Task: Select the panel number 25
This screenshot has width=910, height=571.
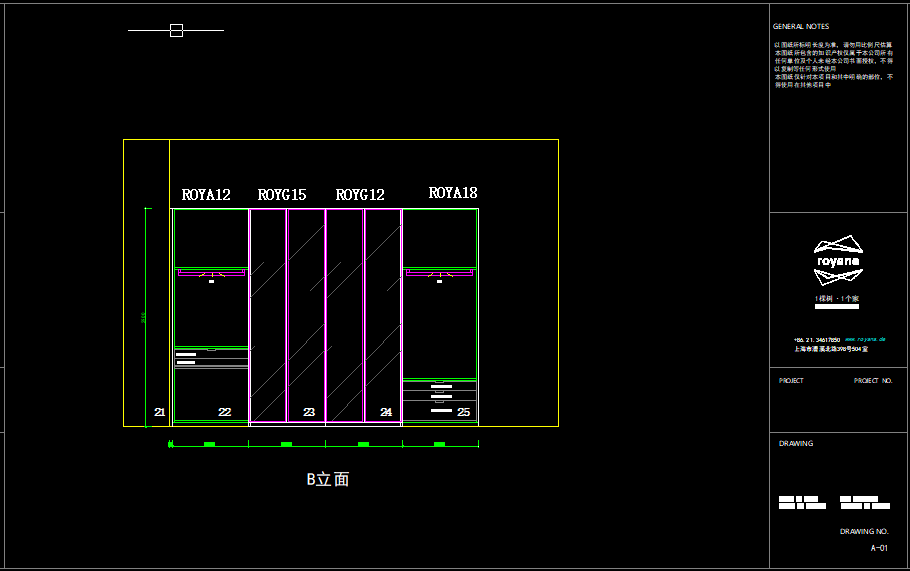Action: click(463, 412)
